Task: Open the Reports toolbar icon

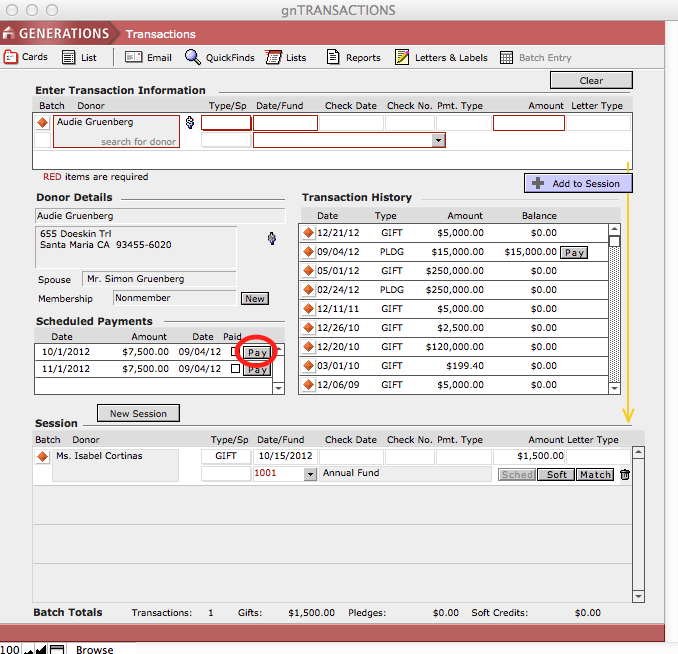Action: [333, 57]
